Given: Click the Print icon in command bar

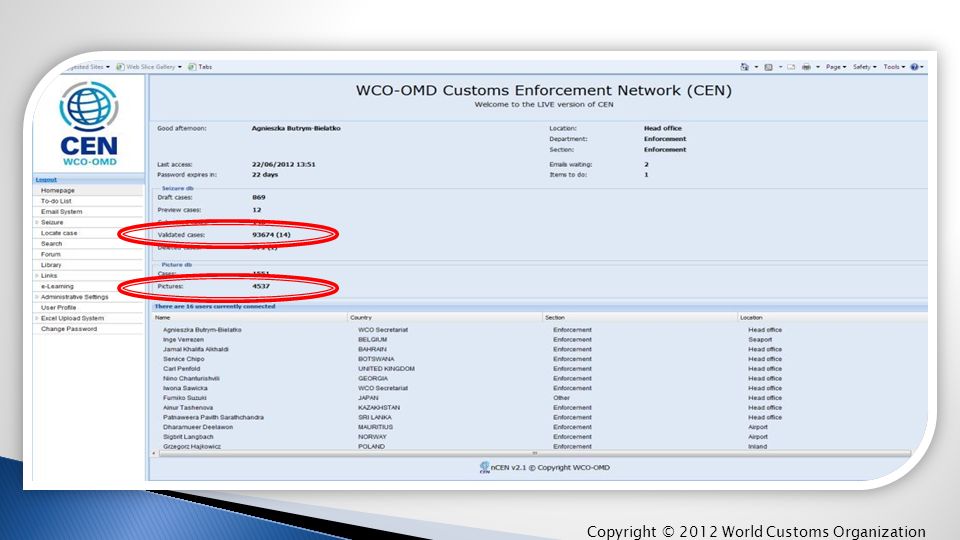Looking at the screenshot, I should coord(806,67).
